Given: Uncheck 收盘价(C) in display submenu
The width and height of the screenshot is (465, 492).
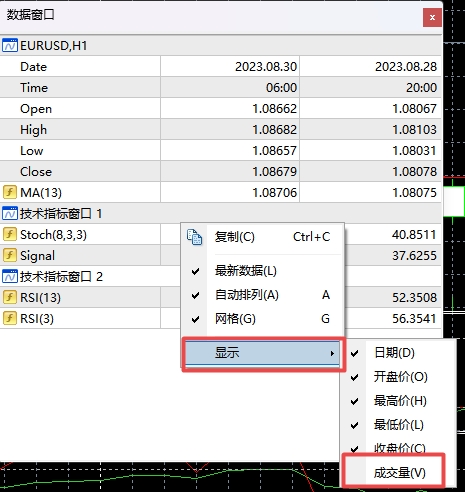Looking at the screenshot, I should click(x=398, y=448).
